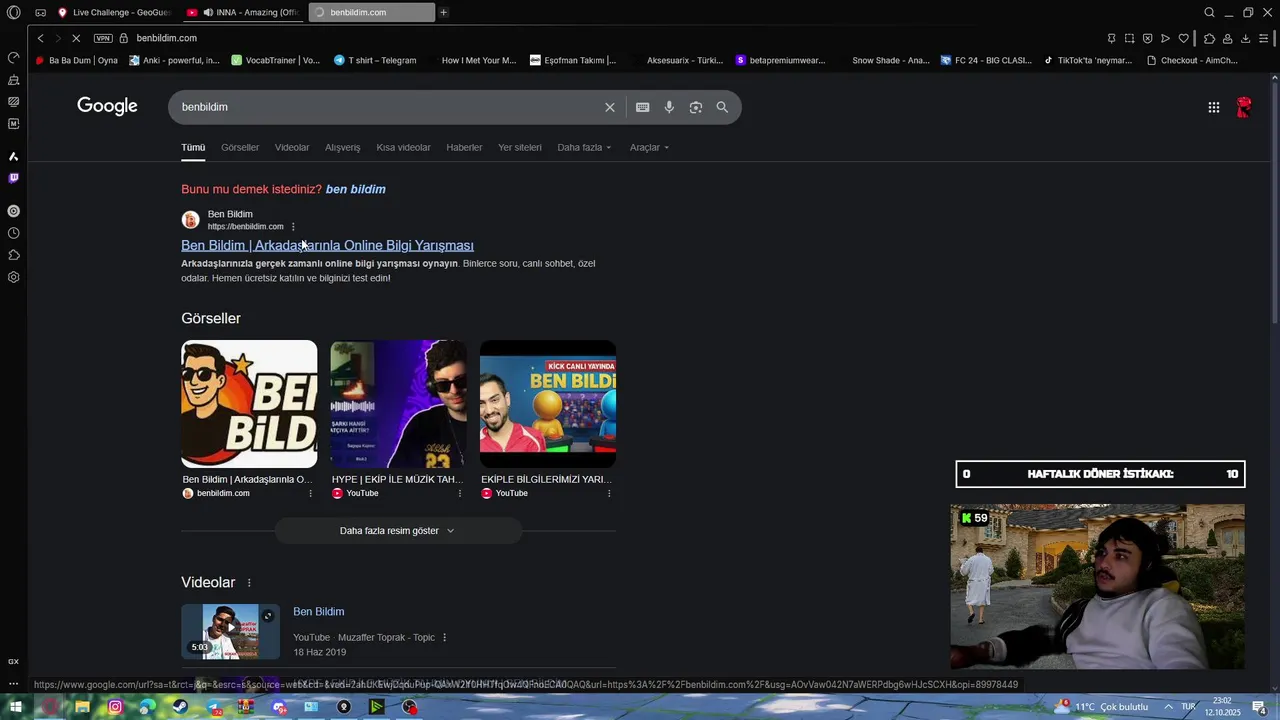Open the Easy Setup menu icon
The height and width of the screenshot is (720, 1280).
tap(1264, 38)
